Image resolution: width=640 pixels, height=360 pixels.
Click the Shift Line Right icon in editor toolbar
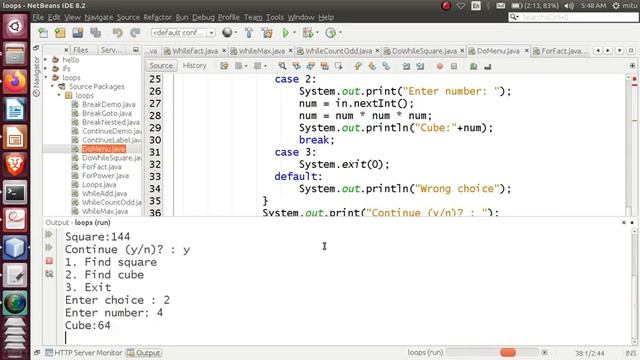pos(420,66)
